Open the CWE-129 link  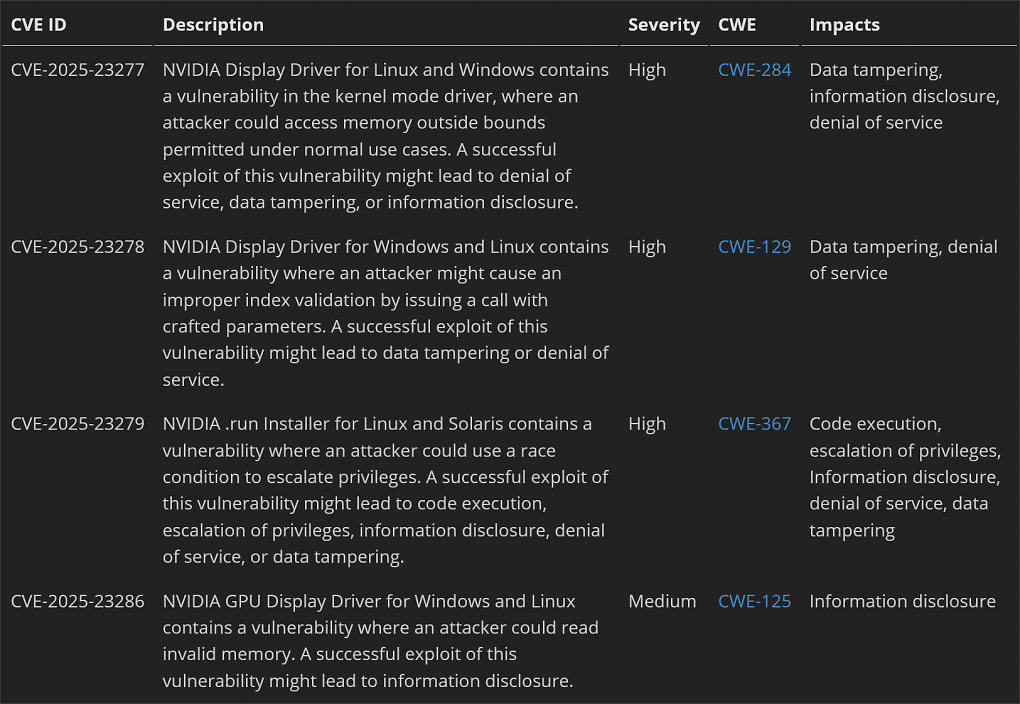point(754,247)
